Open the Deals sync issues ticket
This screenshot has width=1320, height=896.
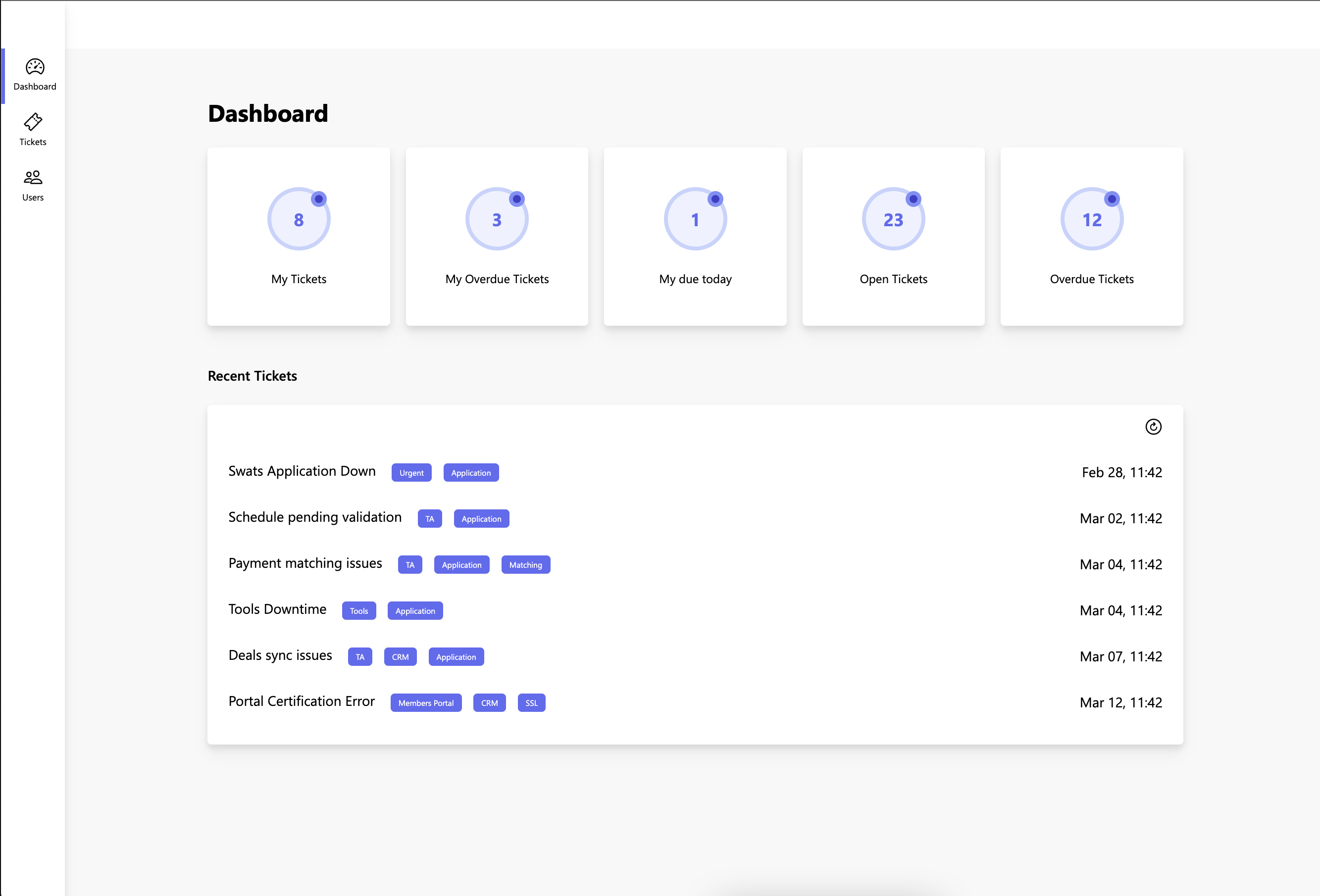click(280, 655)
